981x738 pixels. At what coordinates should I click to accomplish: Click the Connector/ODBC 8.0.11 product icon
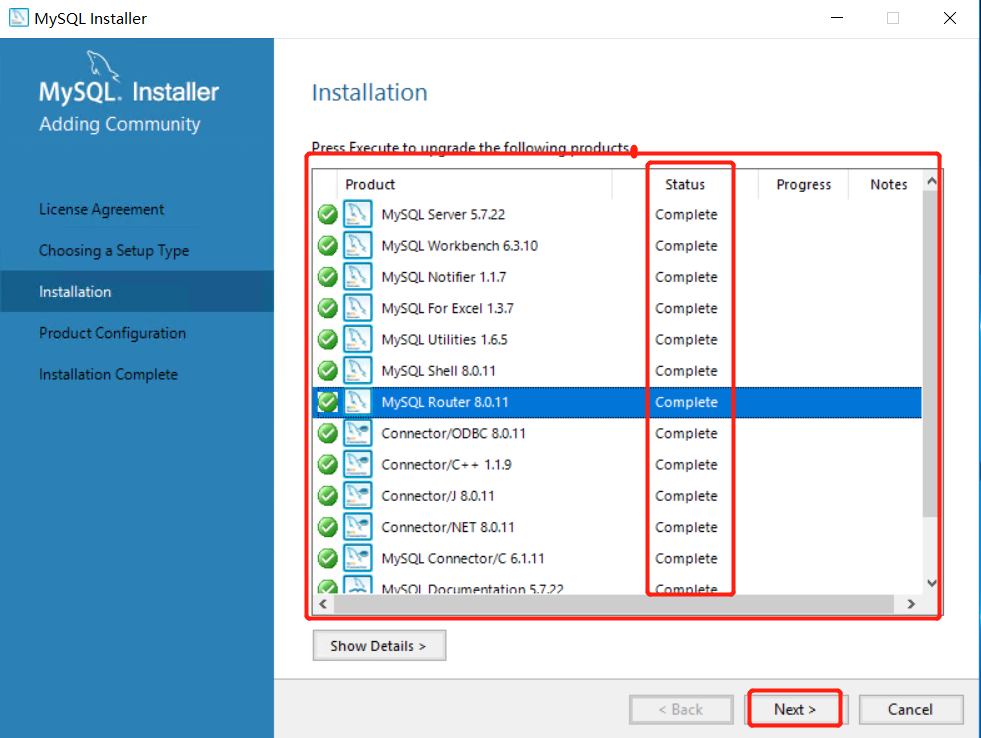(x=357, y=433)
